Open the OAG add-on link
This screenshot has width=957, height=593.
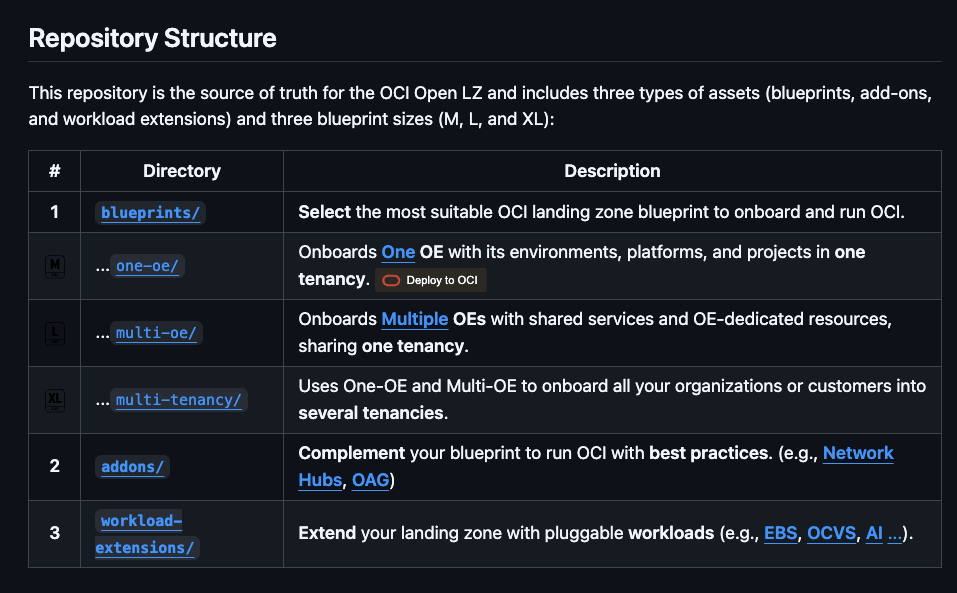(370, 481)
